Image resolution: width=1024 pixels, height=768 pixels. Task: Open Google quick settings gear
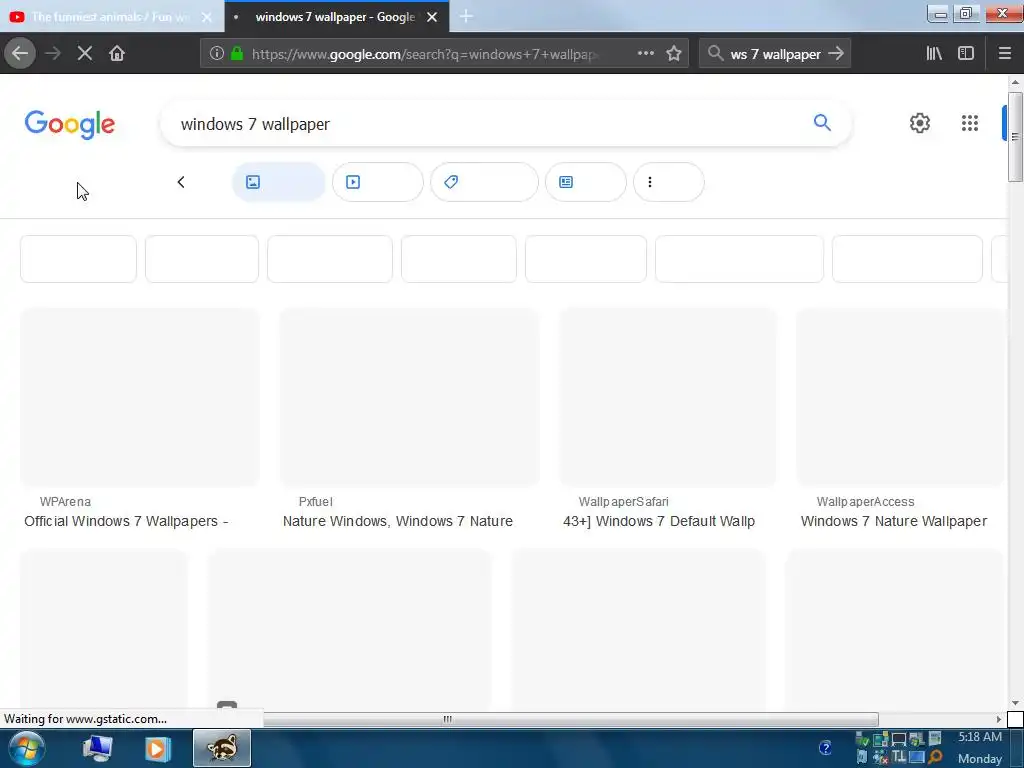(x=920, y=123)
